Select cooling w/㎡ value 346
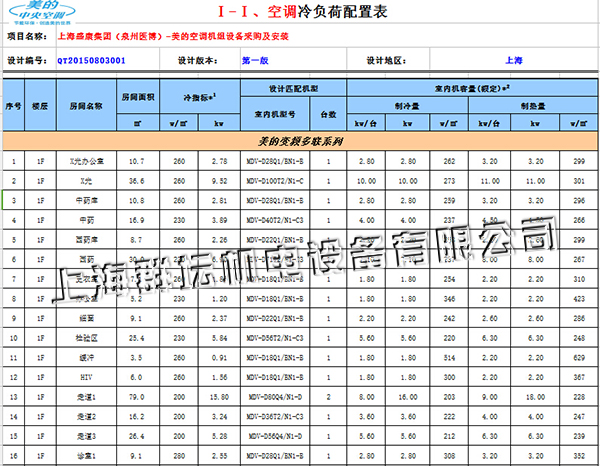600x466 pixels. (449, 299)
